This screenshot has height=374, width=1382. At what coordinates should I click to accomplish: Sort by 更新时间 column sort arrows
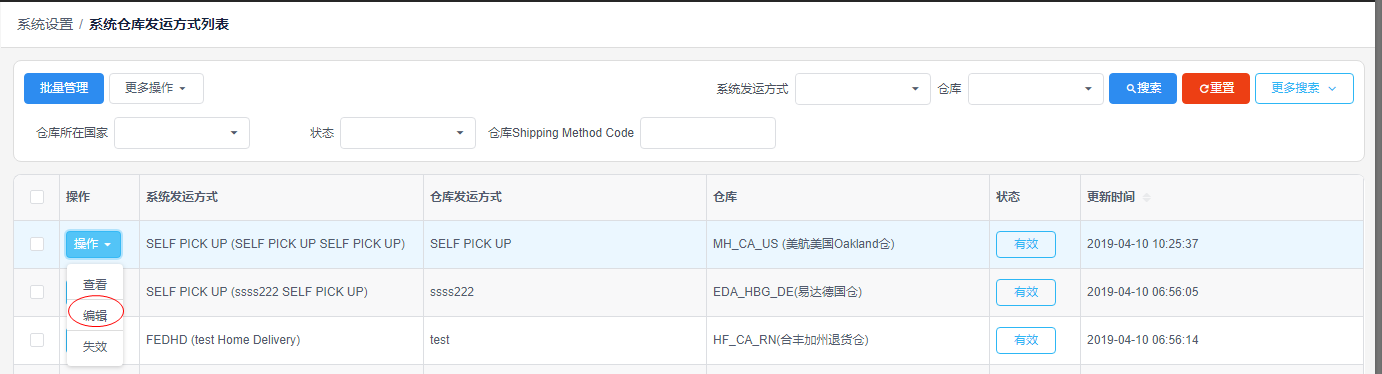coord(1147,197)
